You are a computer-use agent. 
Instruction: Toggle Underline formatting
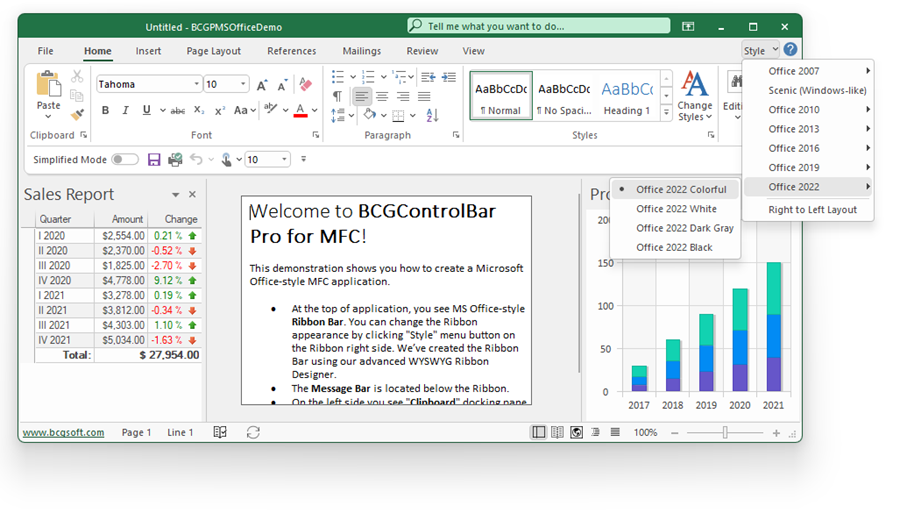click(146, 110)
